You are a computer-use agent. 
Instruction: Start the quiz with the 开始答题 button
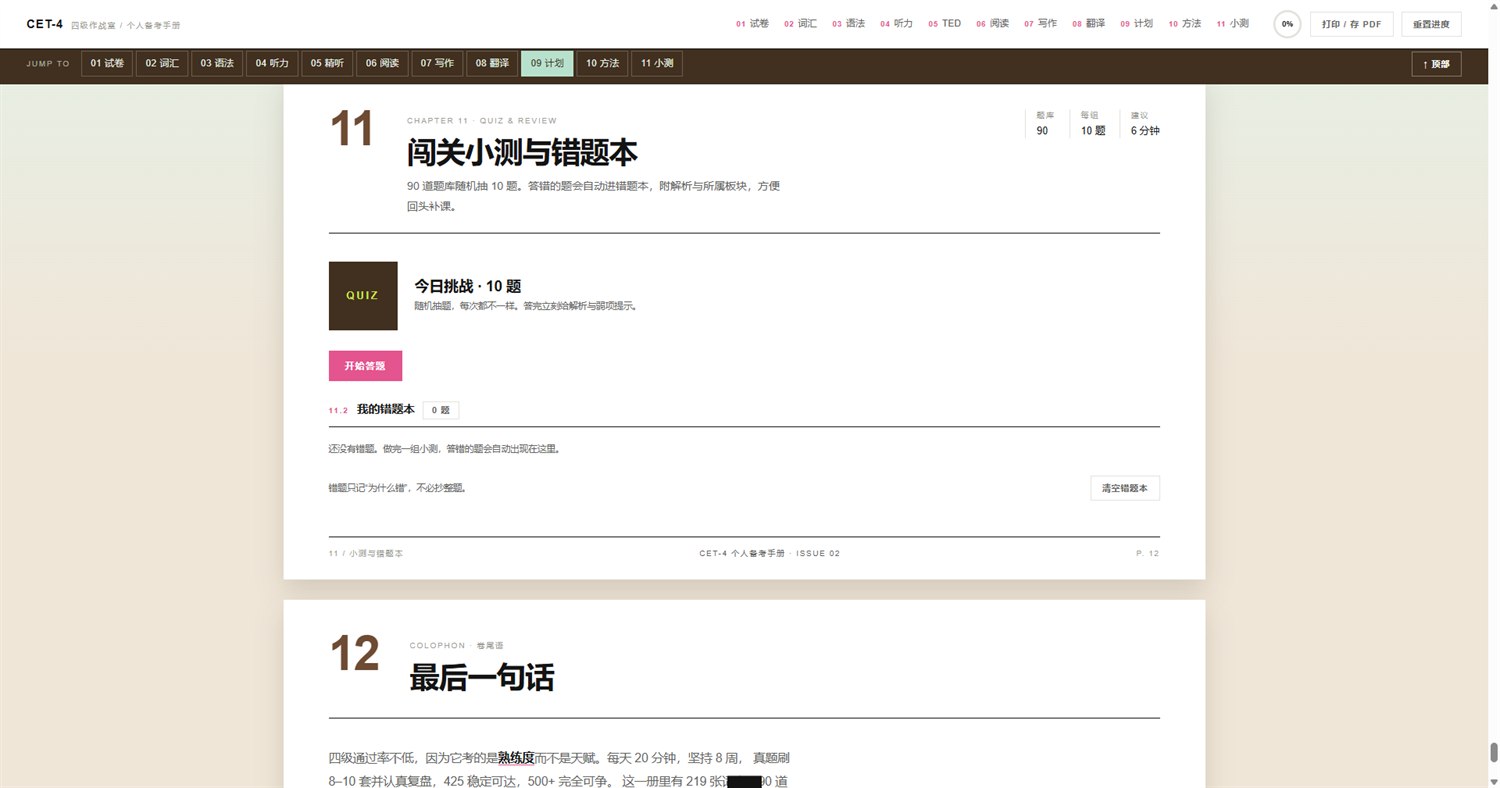[x=365, y=366]
